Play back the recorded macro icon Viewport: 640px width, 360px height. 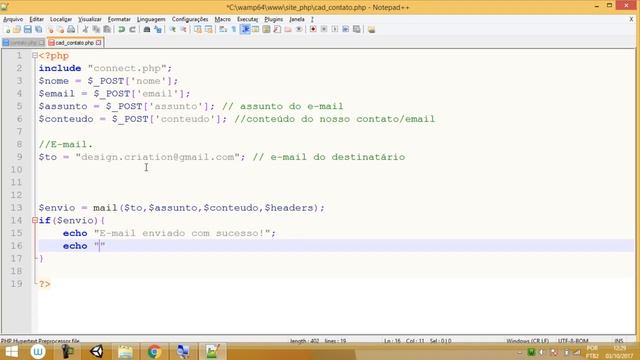pos(335,29)
